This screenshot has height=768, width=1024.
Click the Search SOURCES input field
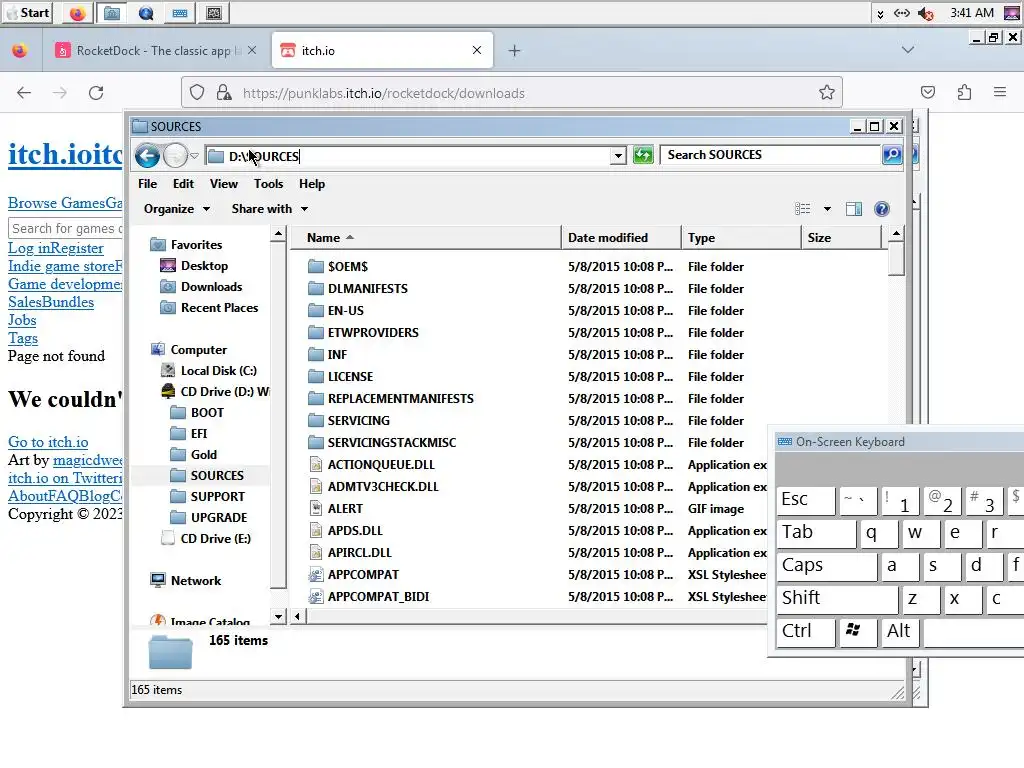(771, 155)
